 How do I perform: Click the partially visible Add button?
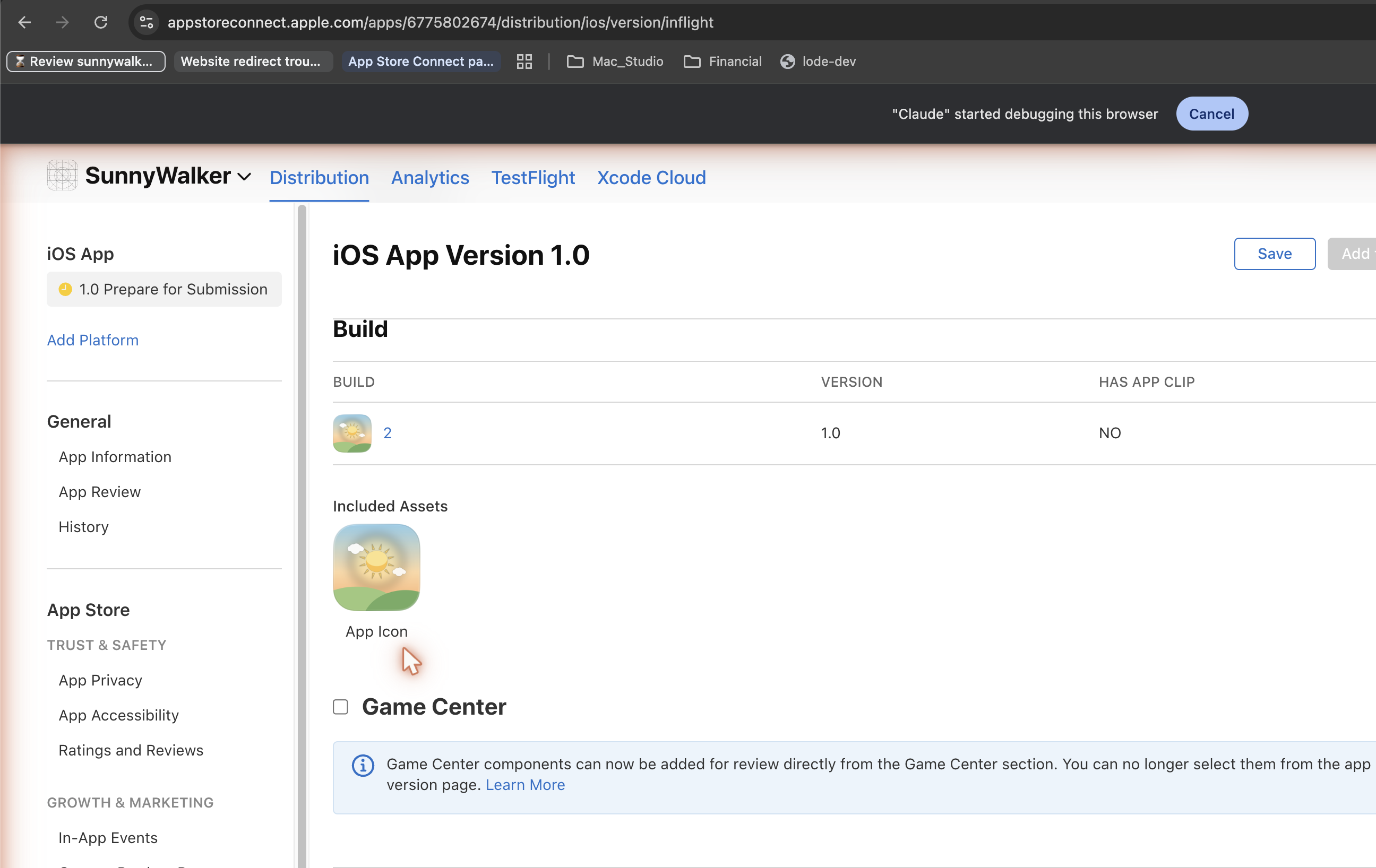[x=1352, y=254]
